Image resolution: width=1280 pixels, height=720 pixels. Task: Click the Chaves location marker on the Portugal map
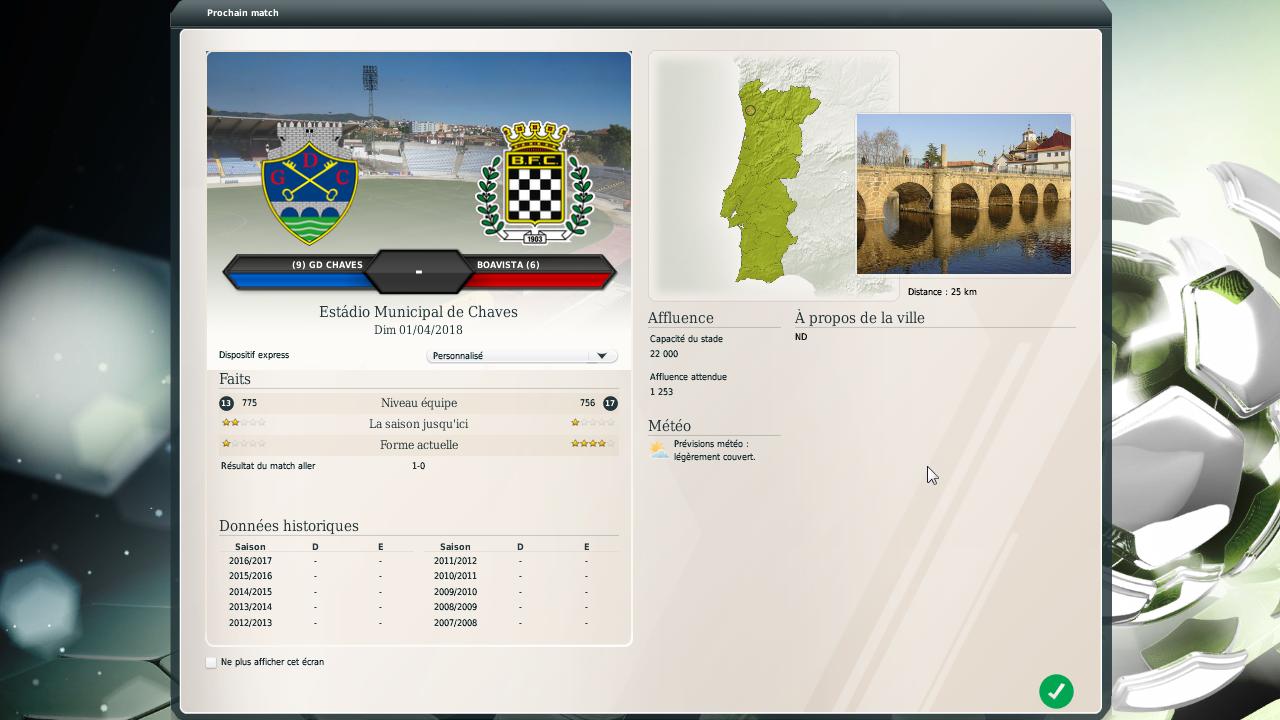[x=750, y=111]
